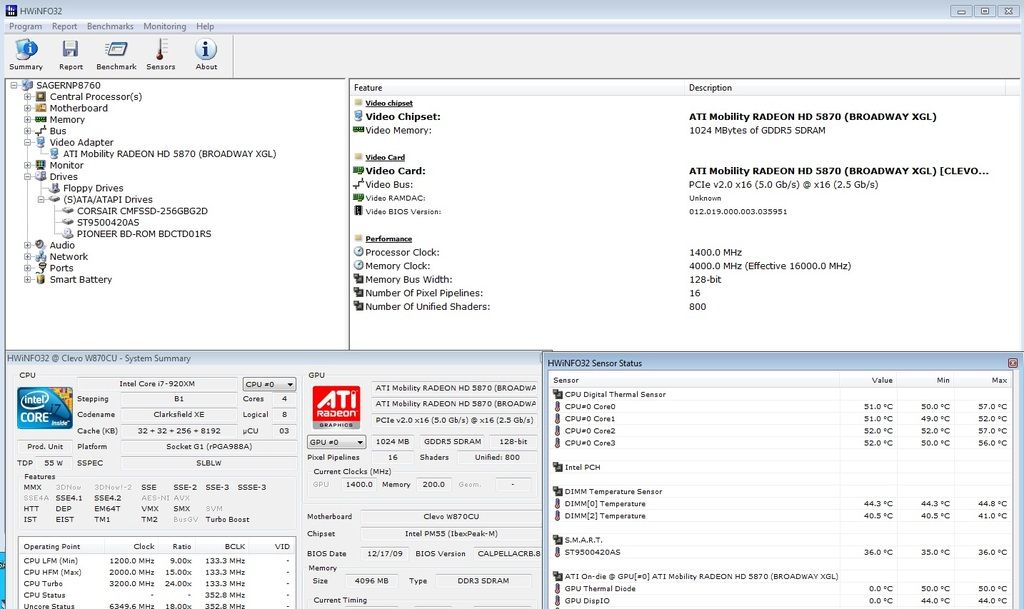This screenshot has height=609, width=1024.
Task: Click the HWiNFO32 title bar app icon
Action: click(x=11, y=10)
